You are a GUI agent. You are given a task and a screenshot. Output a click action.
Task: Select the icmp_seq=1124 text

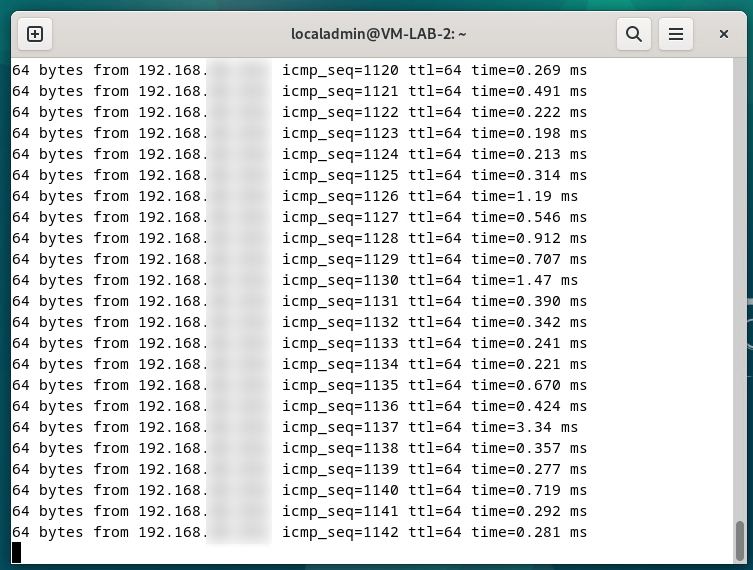coord(340,155)
